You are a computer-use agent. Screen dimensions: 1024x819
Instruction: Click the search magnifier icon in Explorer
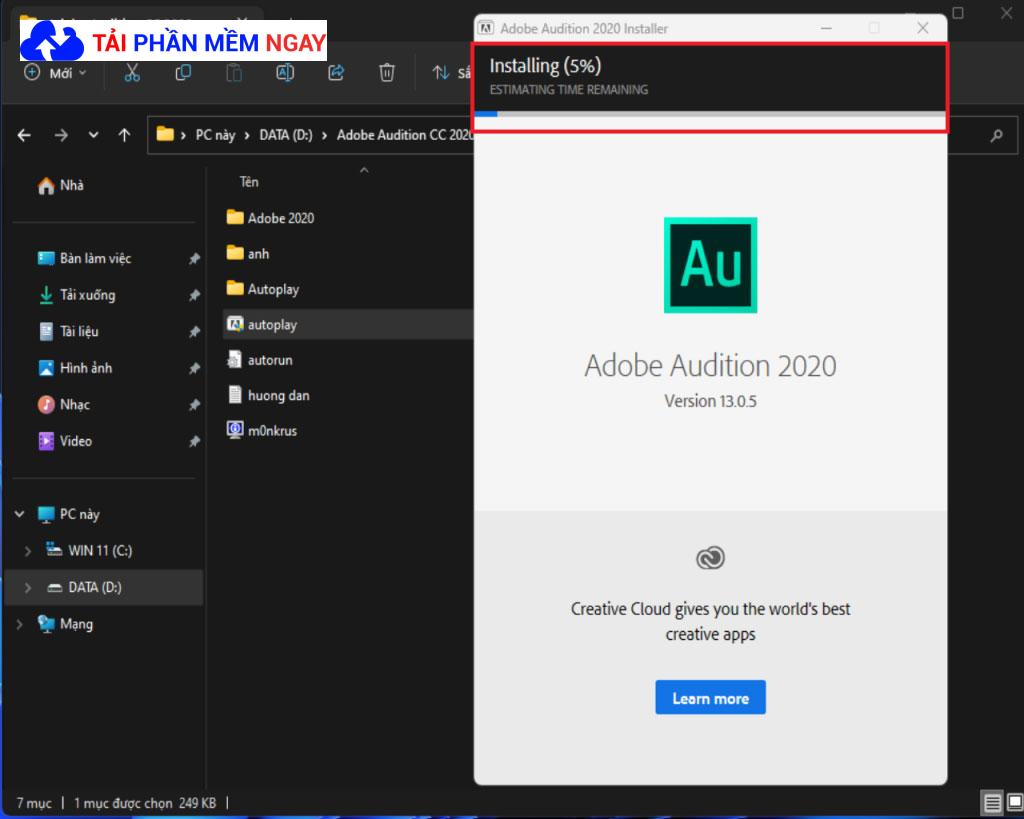[996, 135]
